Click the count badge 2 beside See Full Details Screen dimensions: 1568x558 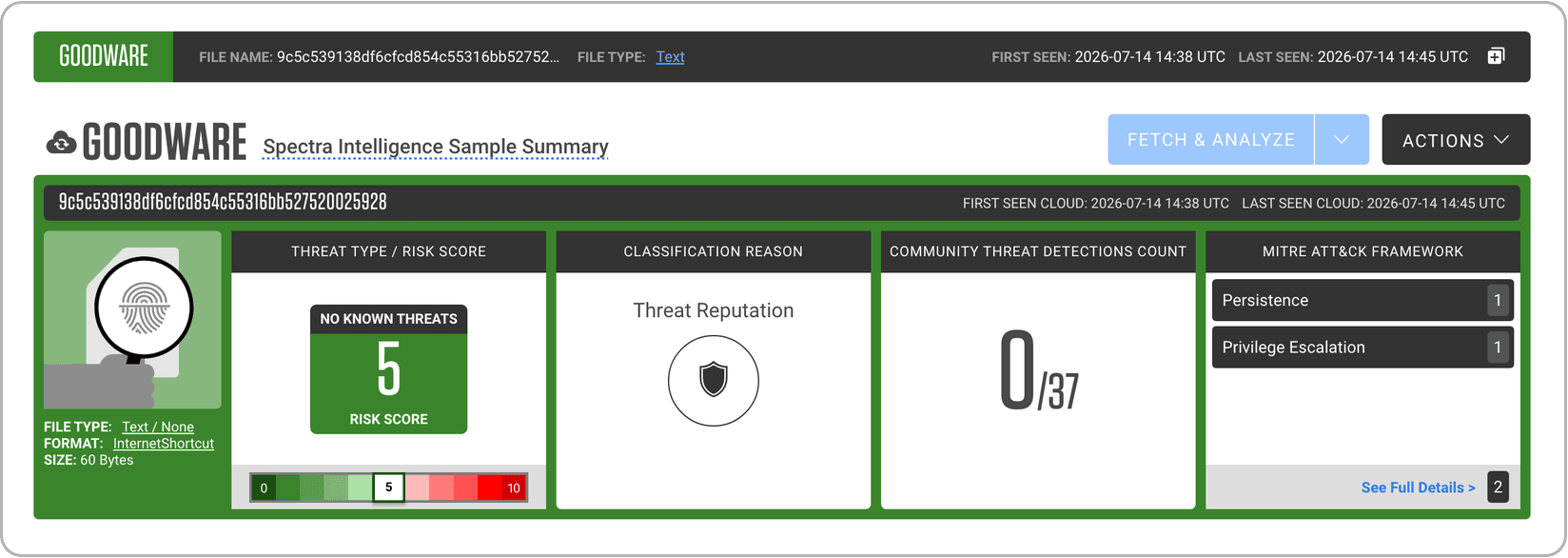point(1498,488)
